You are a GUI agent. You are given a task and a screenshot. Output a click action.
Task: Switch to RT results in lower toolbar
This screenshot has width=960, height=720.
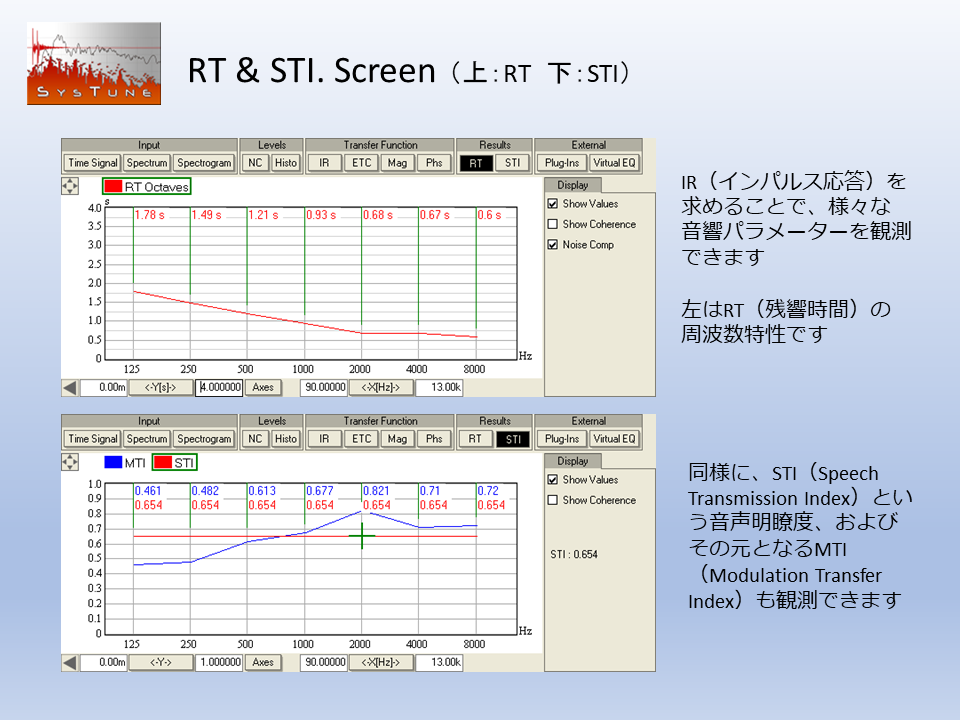click(x=475, y=439)
